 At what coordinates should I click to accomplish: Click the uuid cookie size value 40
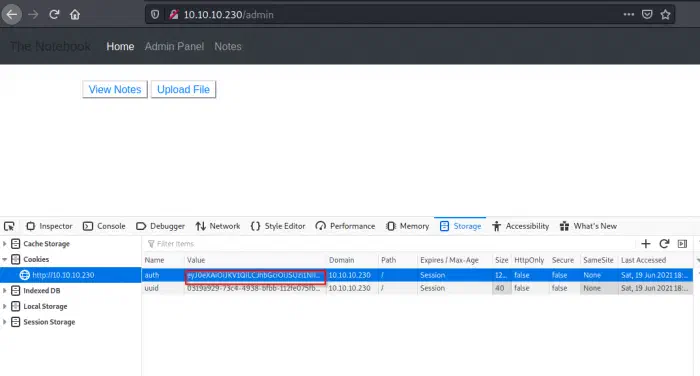pos(502,288)
